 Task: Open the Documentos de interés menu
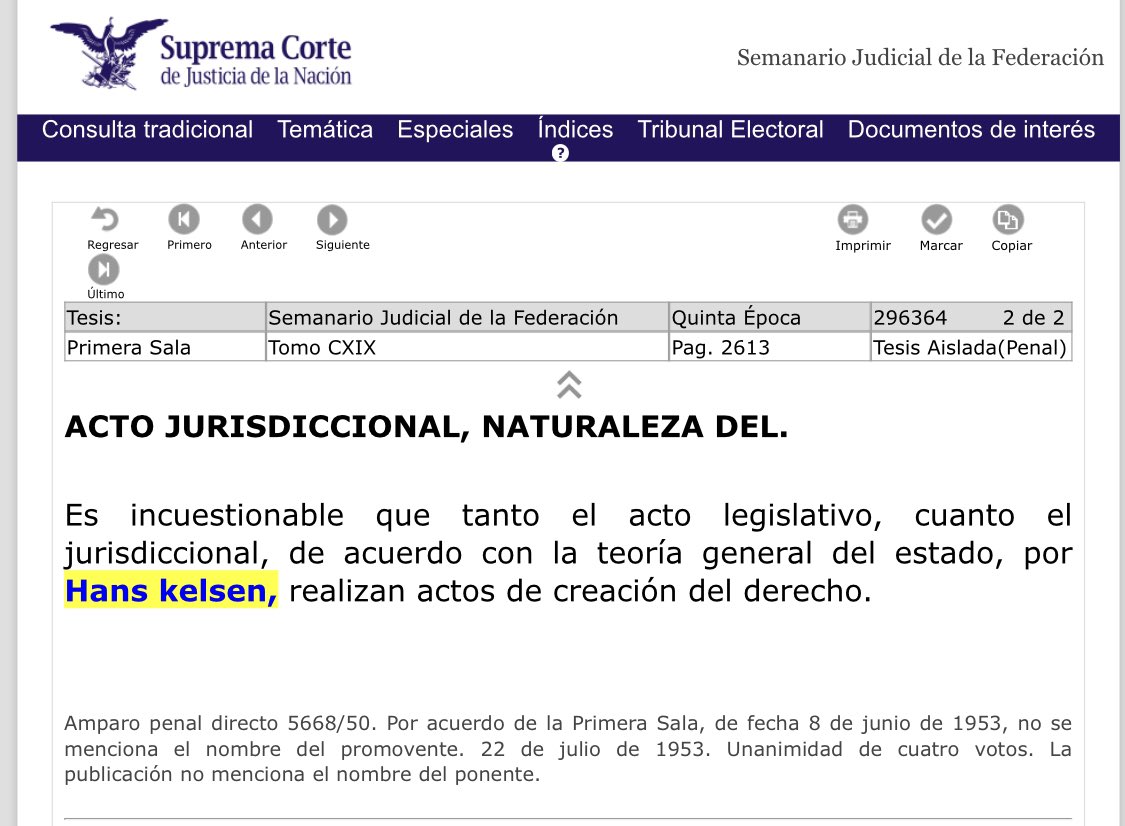[971, 129]
